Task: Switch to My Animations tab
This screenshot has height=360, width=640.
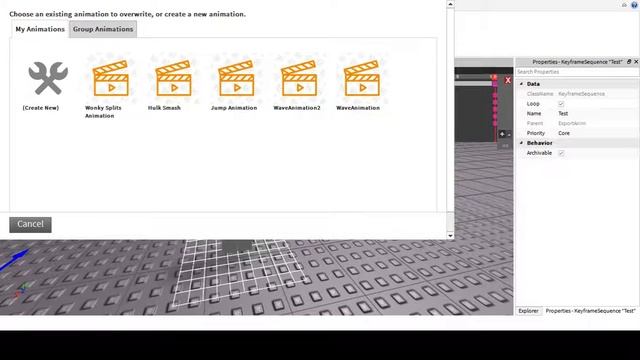Action: pos(40,29)
